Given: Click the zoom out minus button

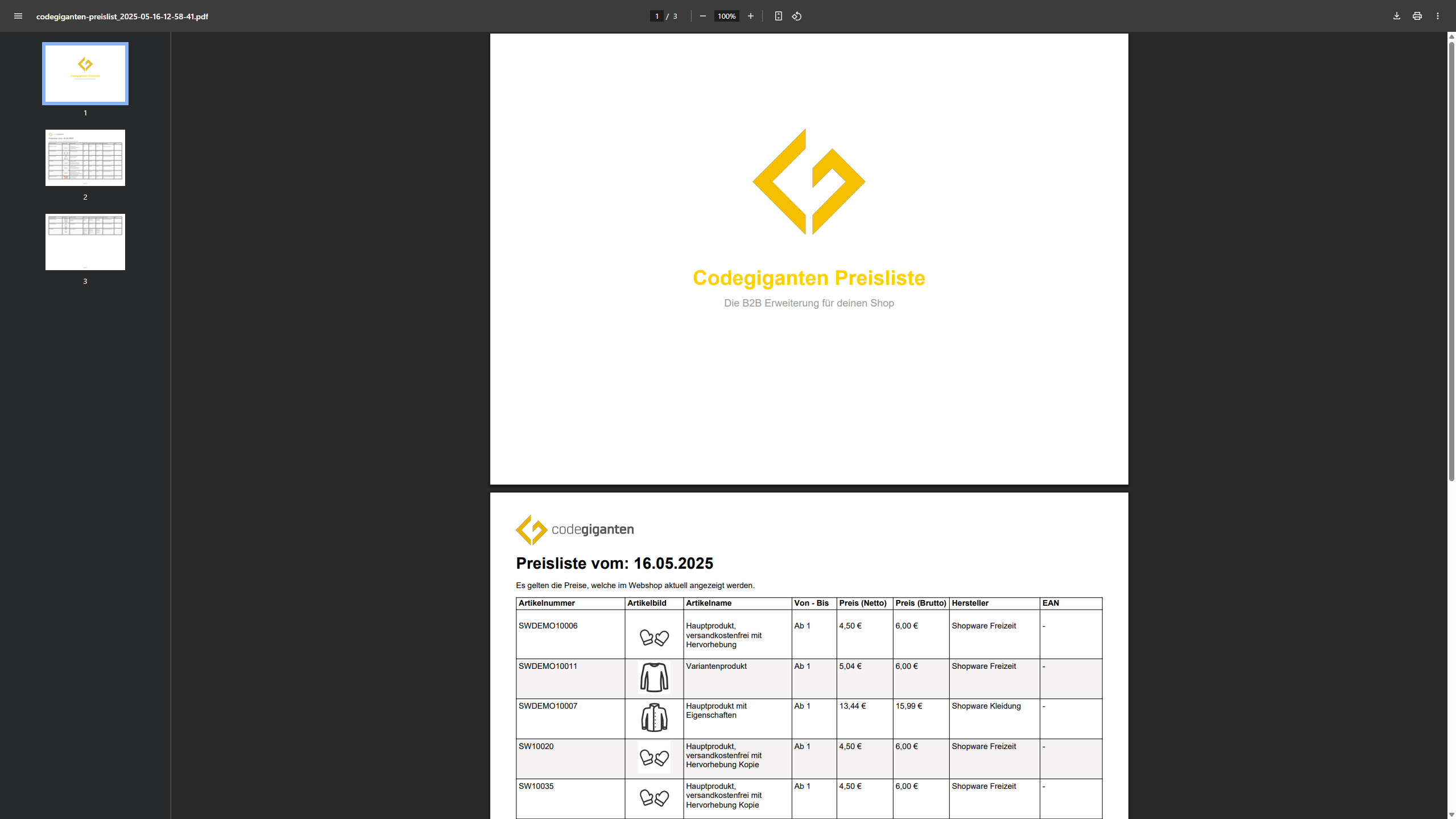Looking at the screenshot, I should coord(703,16).
